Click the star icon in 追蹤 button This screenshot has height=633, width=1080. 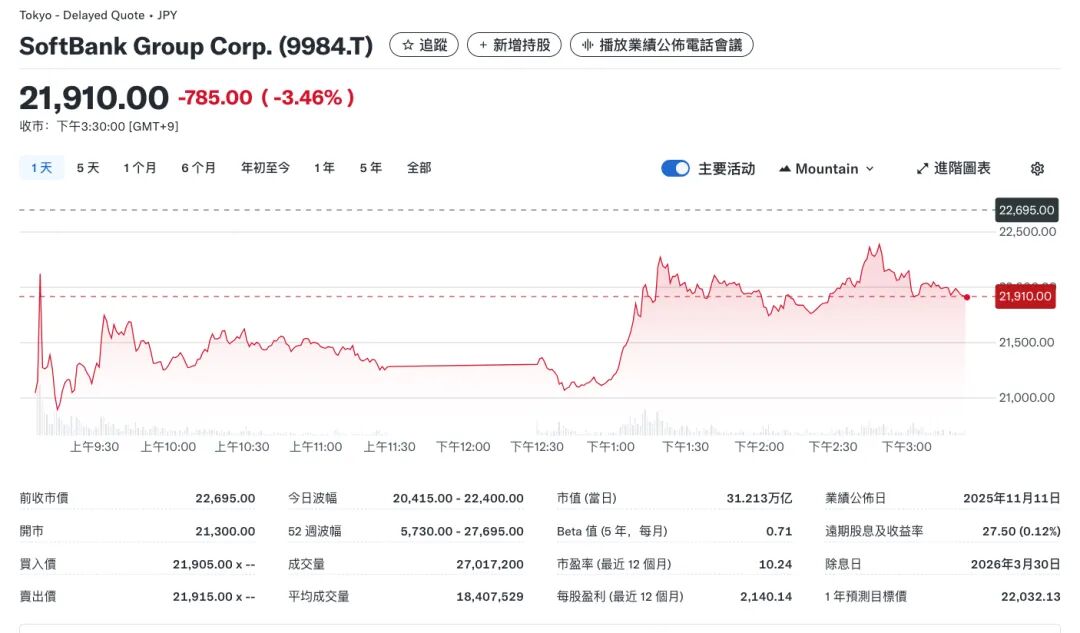(408, 45)
